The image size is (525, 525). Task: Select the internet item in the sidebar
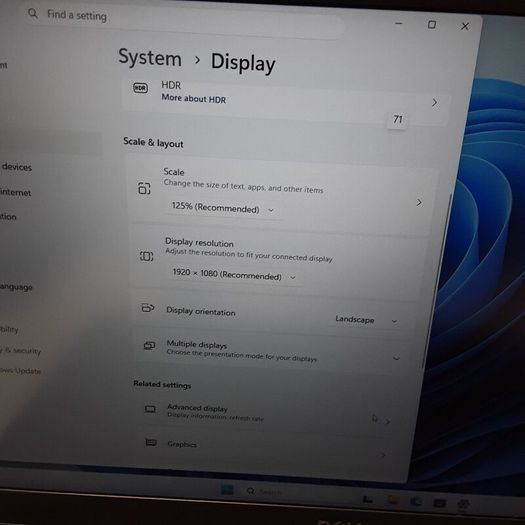[15, 192]
